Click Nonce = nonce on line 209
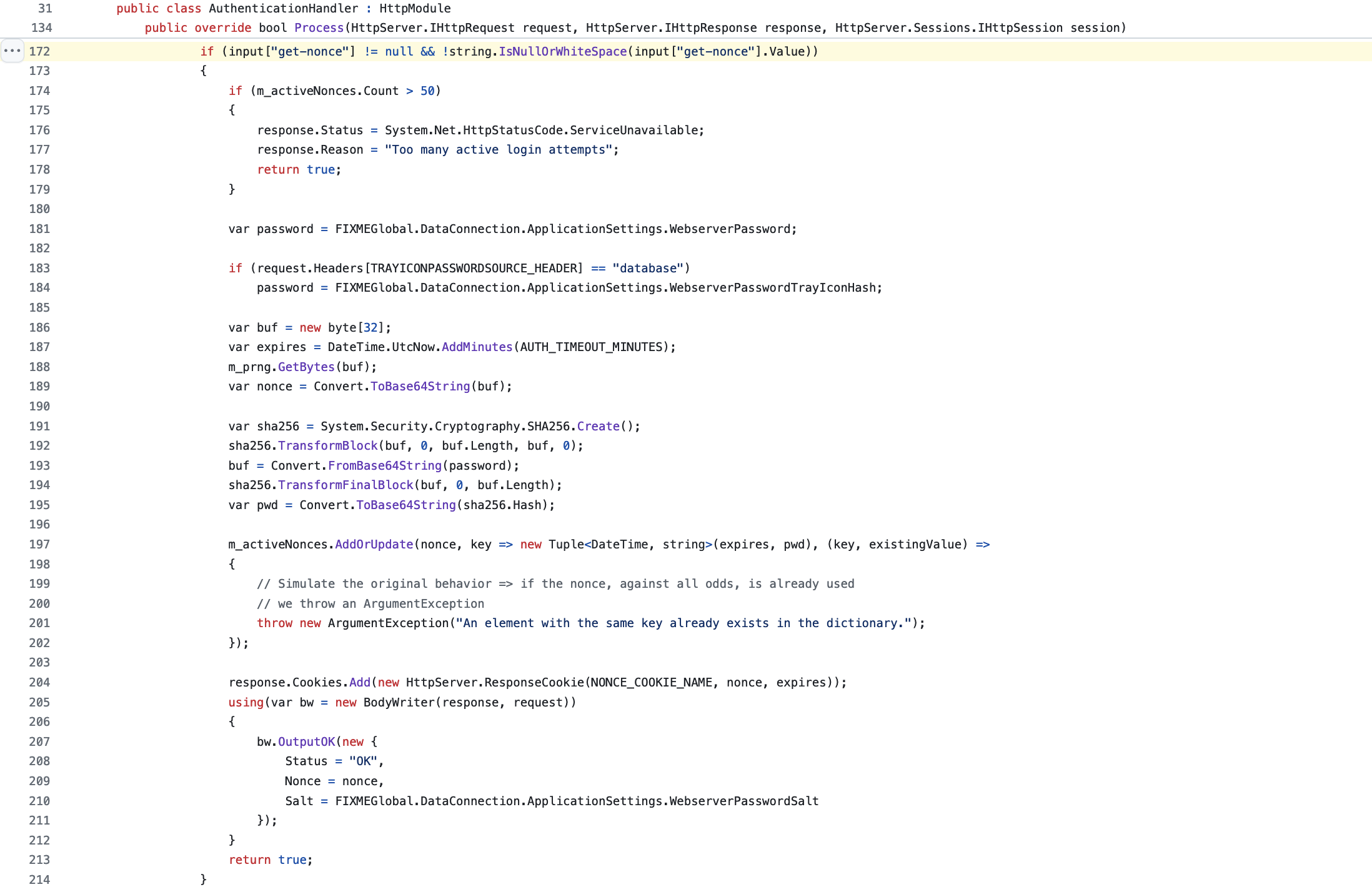This screenshot has width=1372, height=892. click(x=331, y=781)
